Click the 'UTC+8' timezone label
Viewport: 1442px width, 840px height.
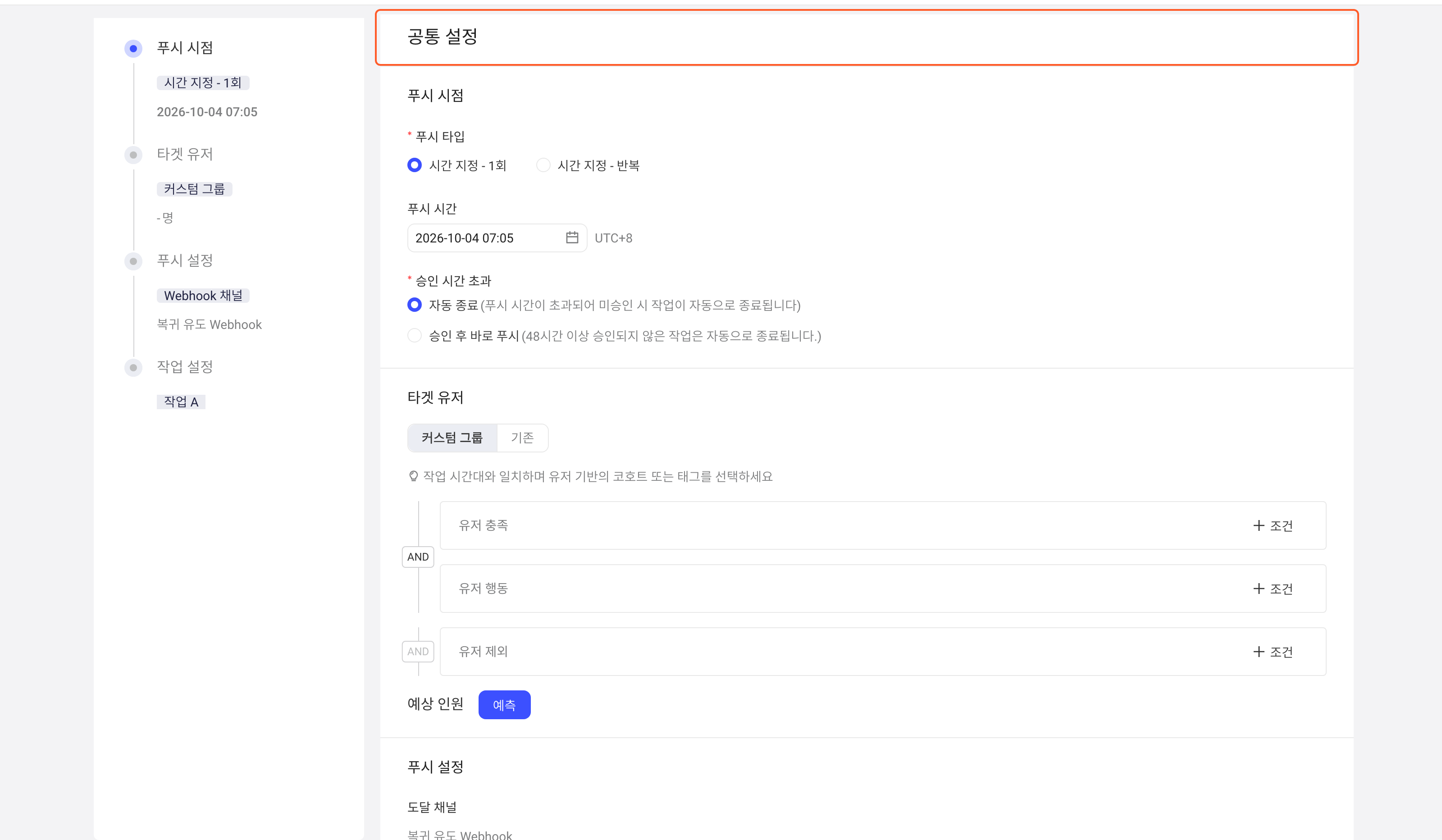click(613, 238)
